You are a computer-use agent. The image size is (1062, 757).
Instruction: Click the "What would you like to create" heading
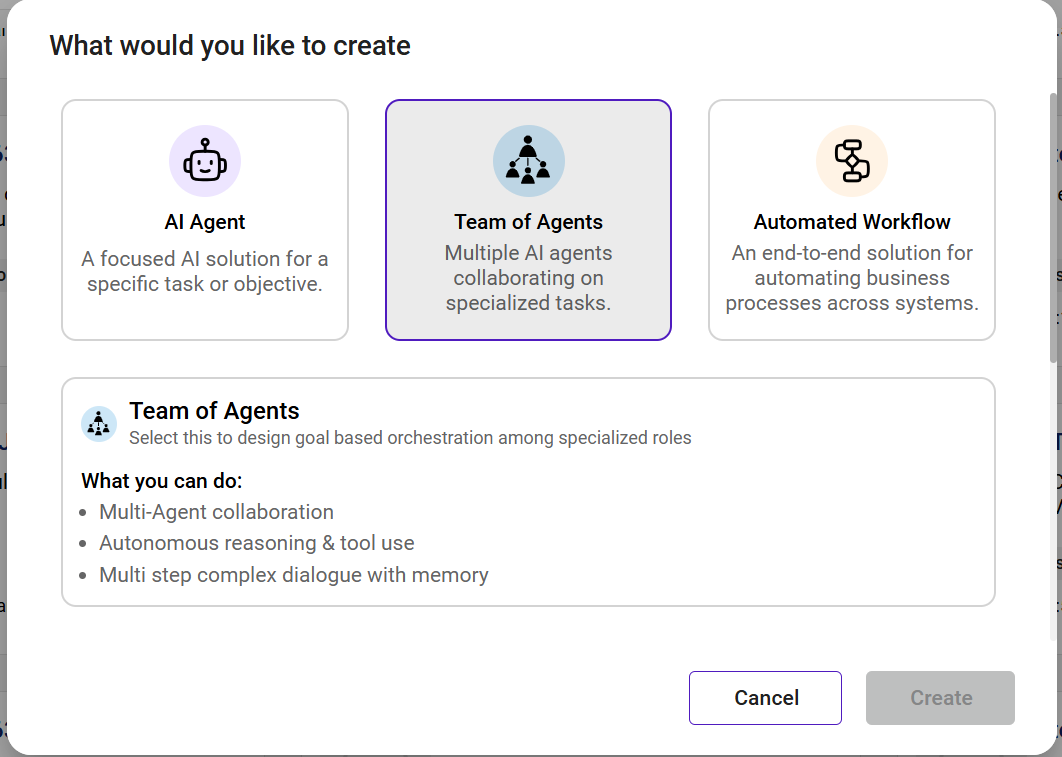(x=230, y=46)
